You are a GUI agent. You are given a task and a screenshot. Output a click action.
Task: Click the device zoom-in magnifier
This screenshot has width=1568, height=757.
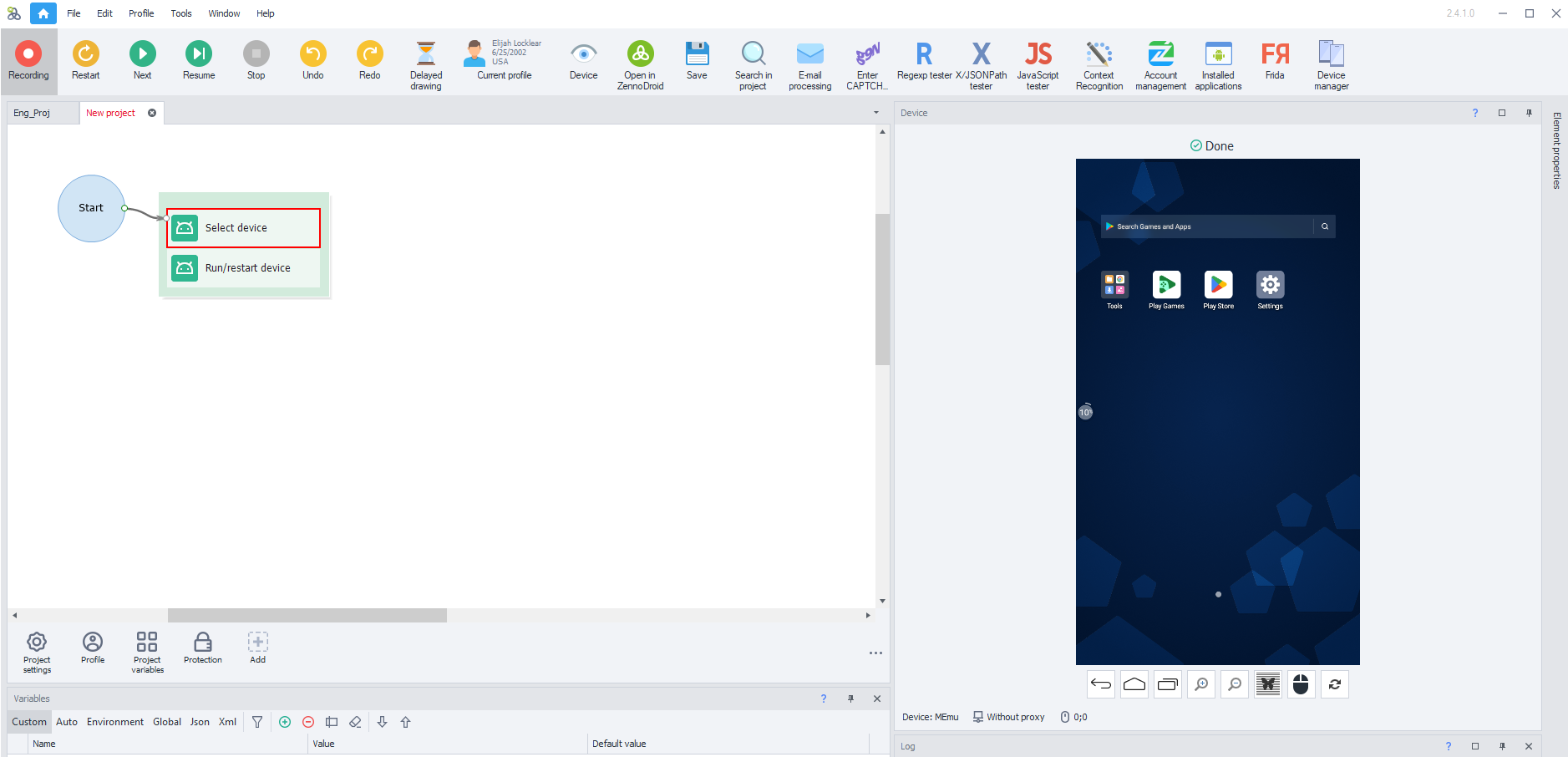(x=1201, y=684)
